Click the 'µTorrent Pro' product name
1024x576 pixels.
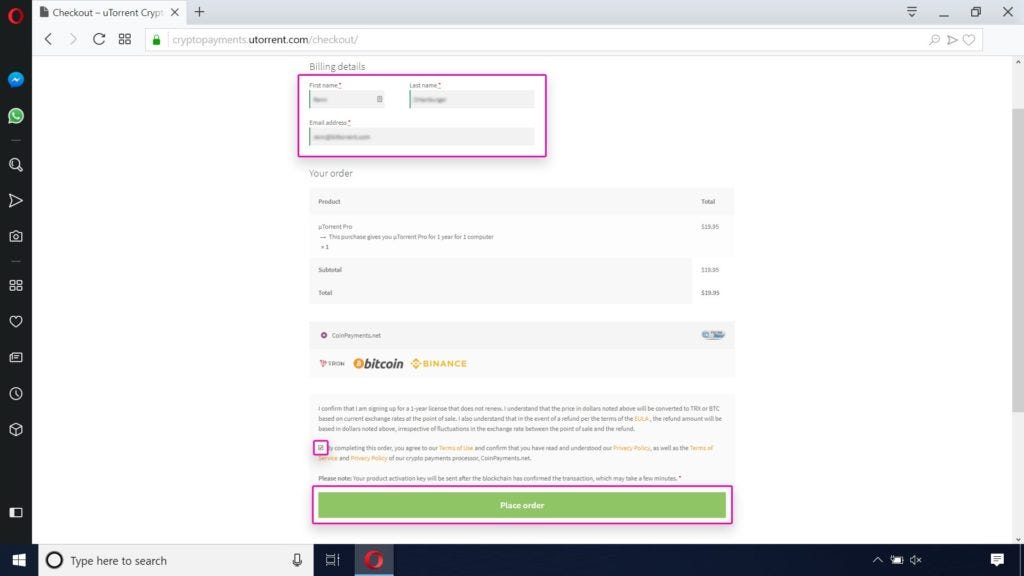click(335, 227)
